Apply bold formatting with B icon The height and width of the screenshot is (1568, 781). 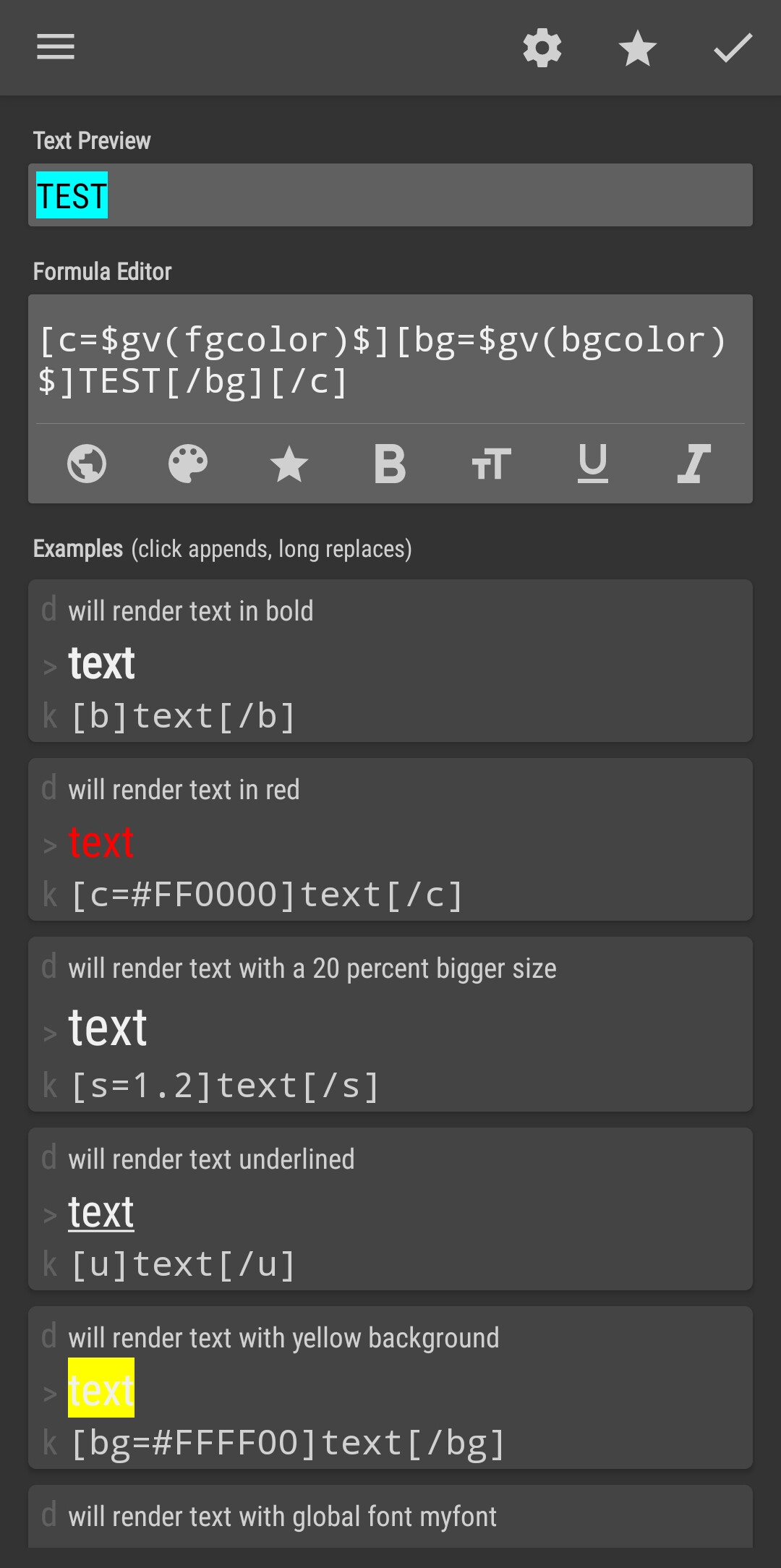(390, 464)
